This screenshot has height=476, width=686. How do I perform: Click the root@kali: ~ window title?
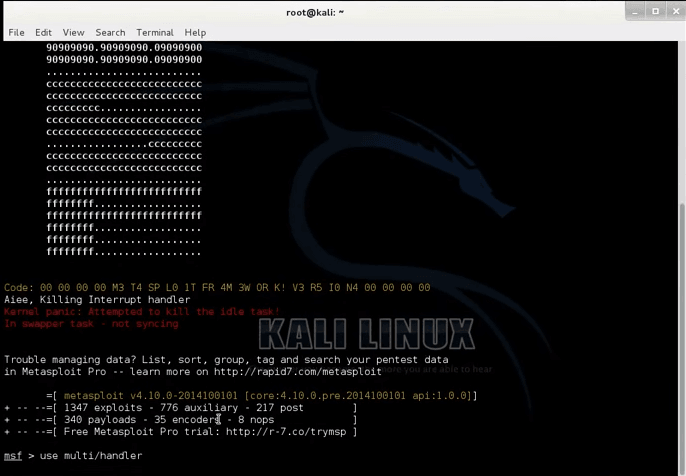pos(315,13)
